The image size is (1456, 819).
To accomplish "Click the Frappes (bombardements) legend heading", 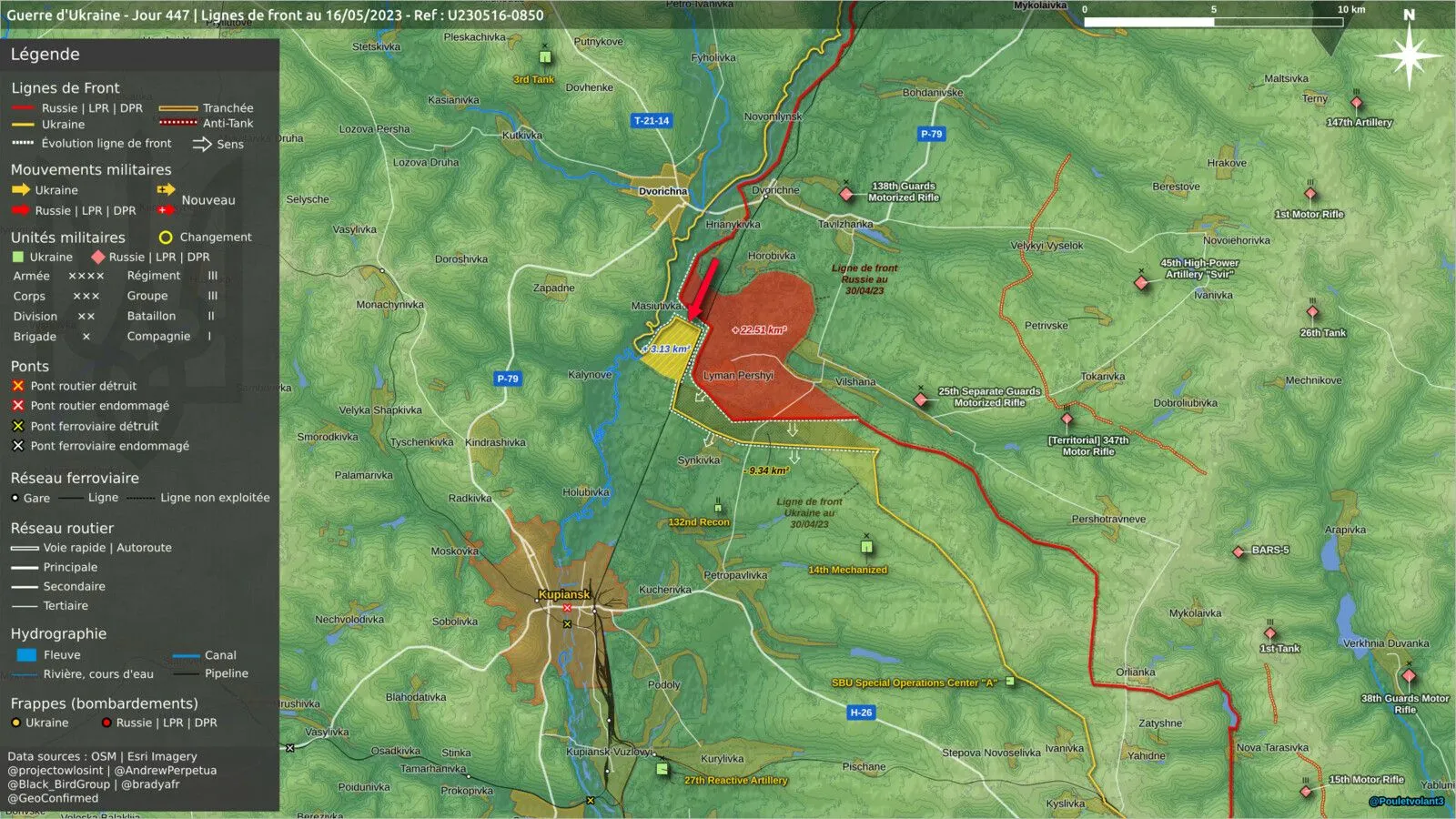I will coord(104,703).
